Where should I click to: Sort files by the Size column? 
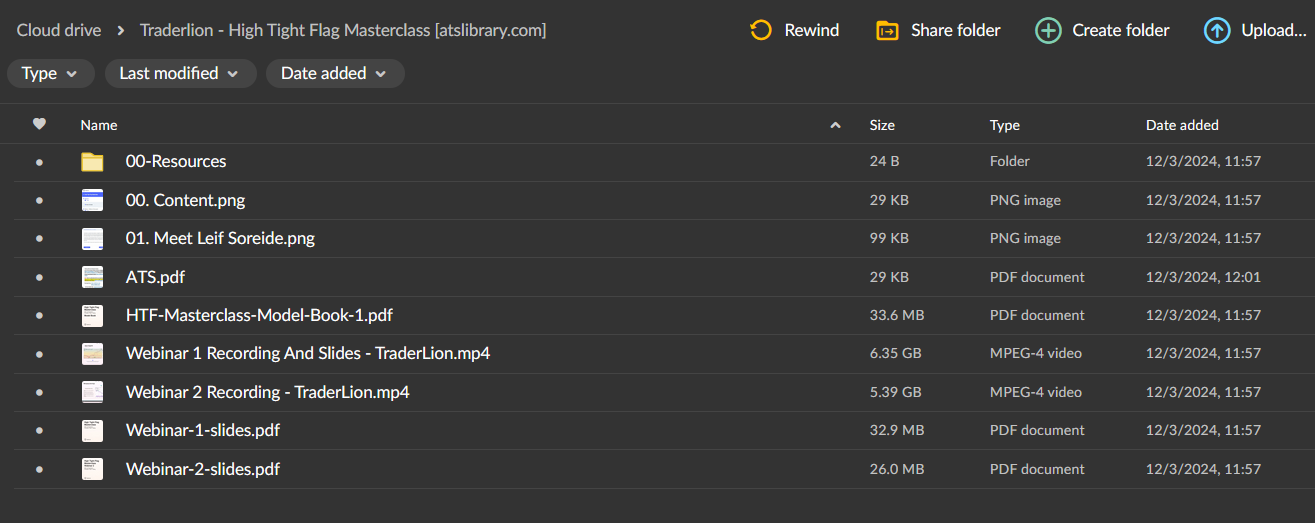point(882,125)
